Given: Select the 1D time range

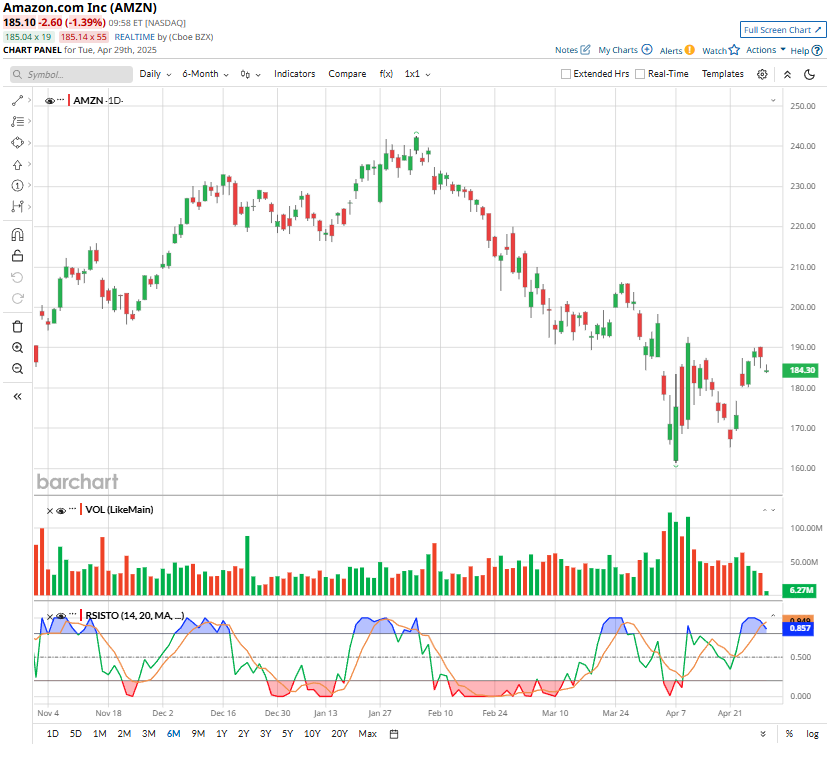Looking at the screenshot, I should pos(52,734).
